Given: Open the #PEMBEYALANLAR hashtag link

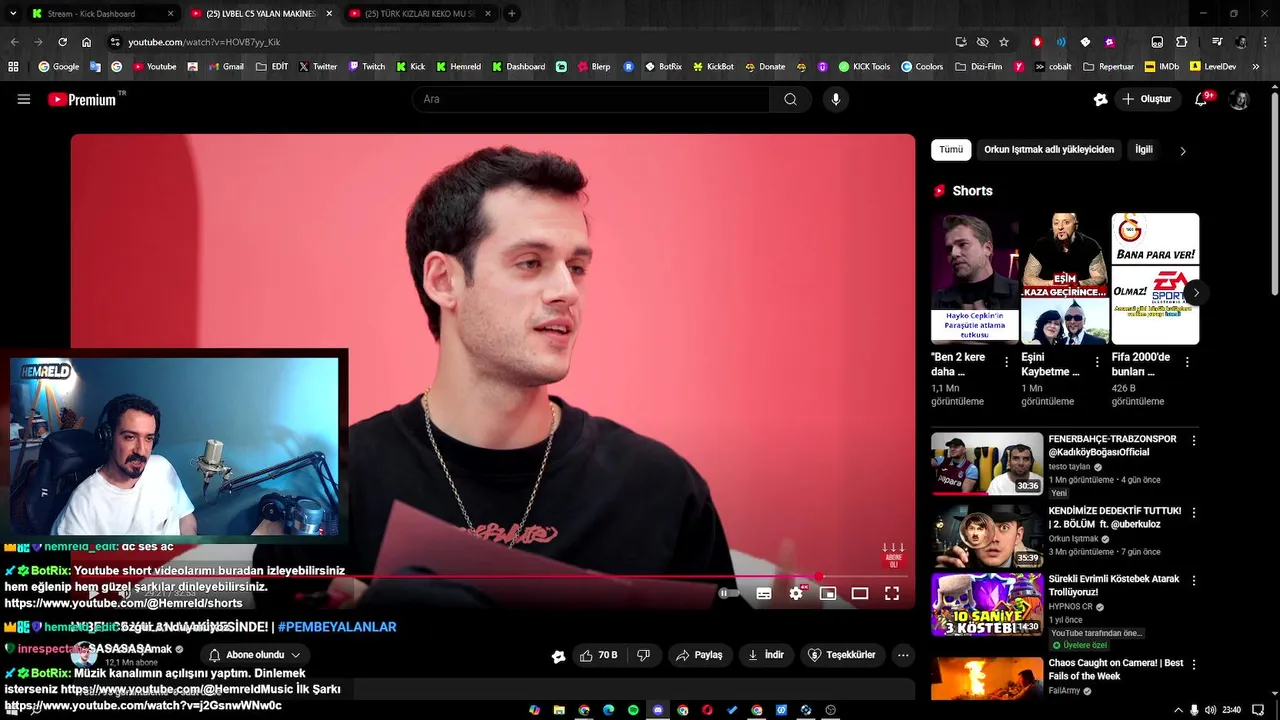Looking at the screenshot, I should tap(337, 627).
